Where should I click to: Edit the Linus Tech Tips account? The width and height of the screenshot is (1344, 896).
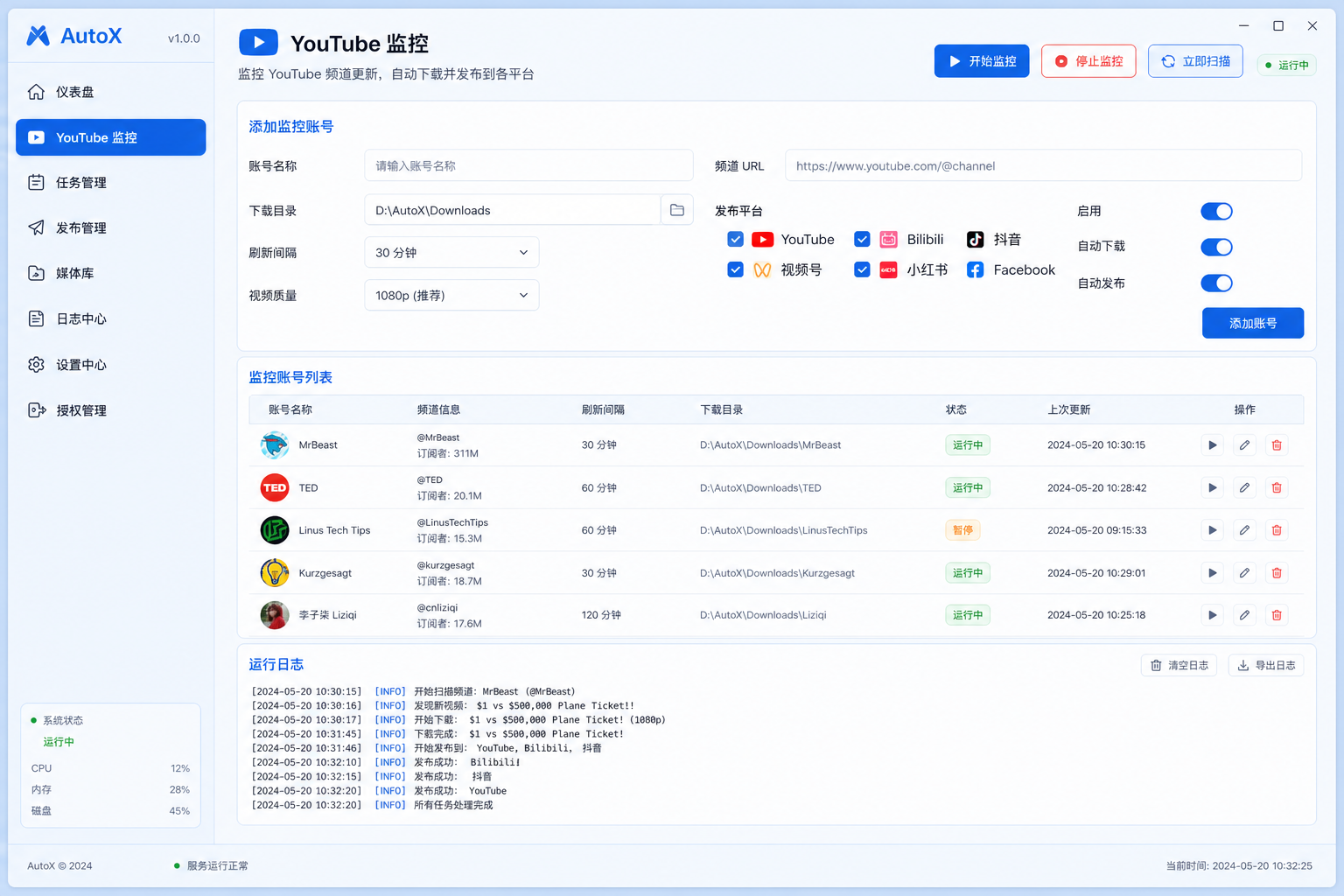point(1244,530)
